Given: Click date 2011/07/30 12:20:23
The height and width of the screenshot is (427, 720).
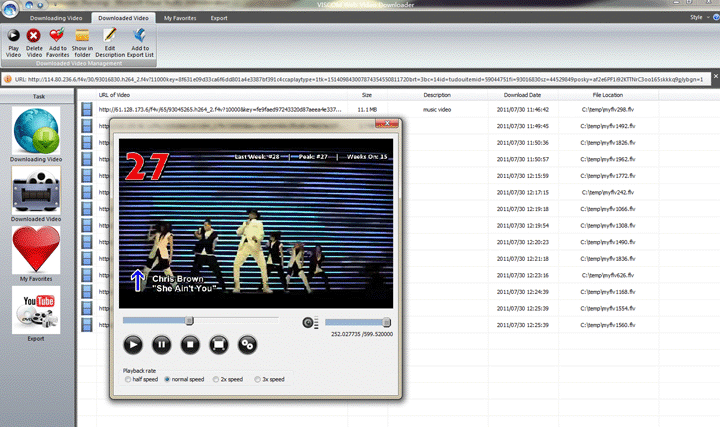Looking at the screenshot, I should tap(523, 242).
